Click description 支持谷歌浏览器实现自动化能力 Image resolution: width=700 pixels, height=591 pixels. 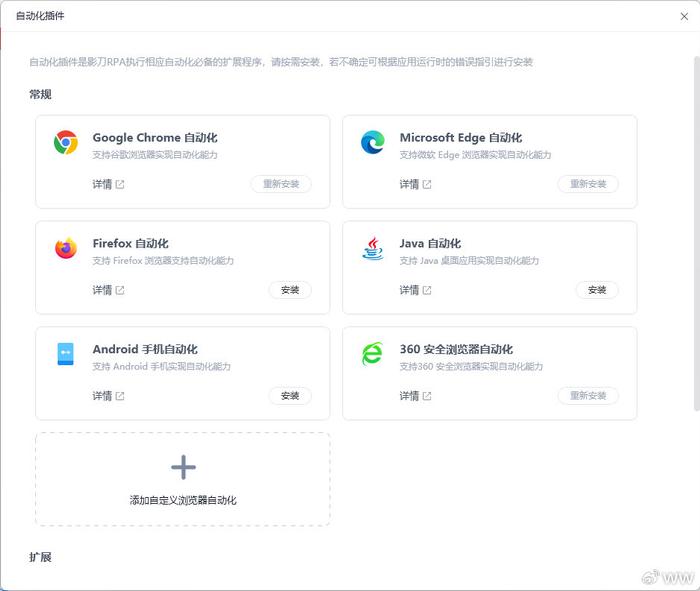point(155,155)
